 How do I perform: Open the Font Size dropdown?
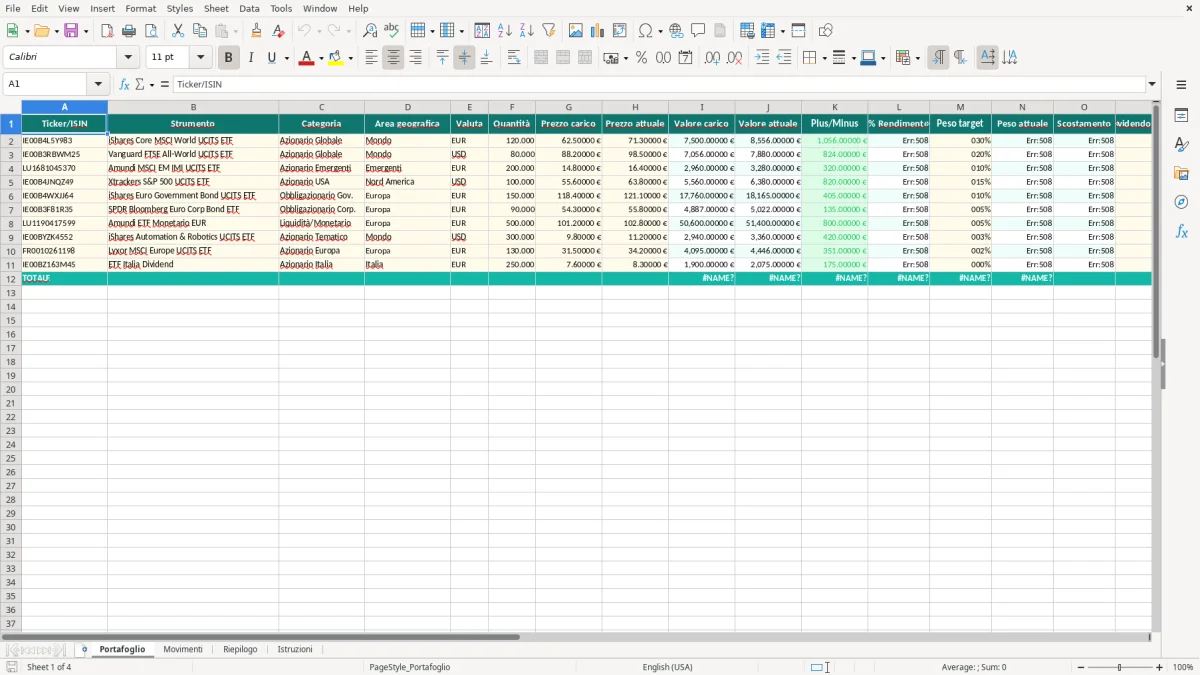pos(200,58)
